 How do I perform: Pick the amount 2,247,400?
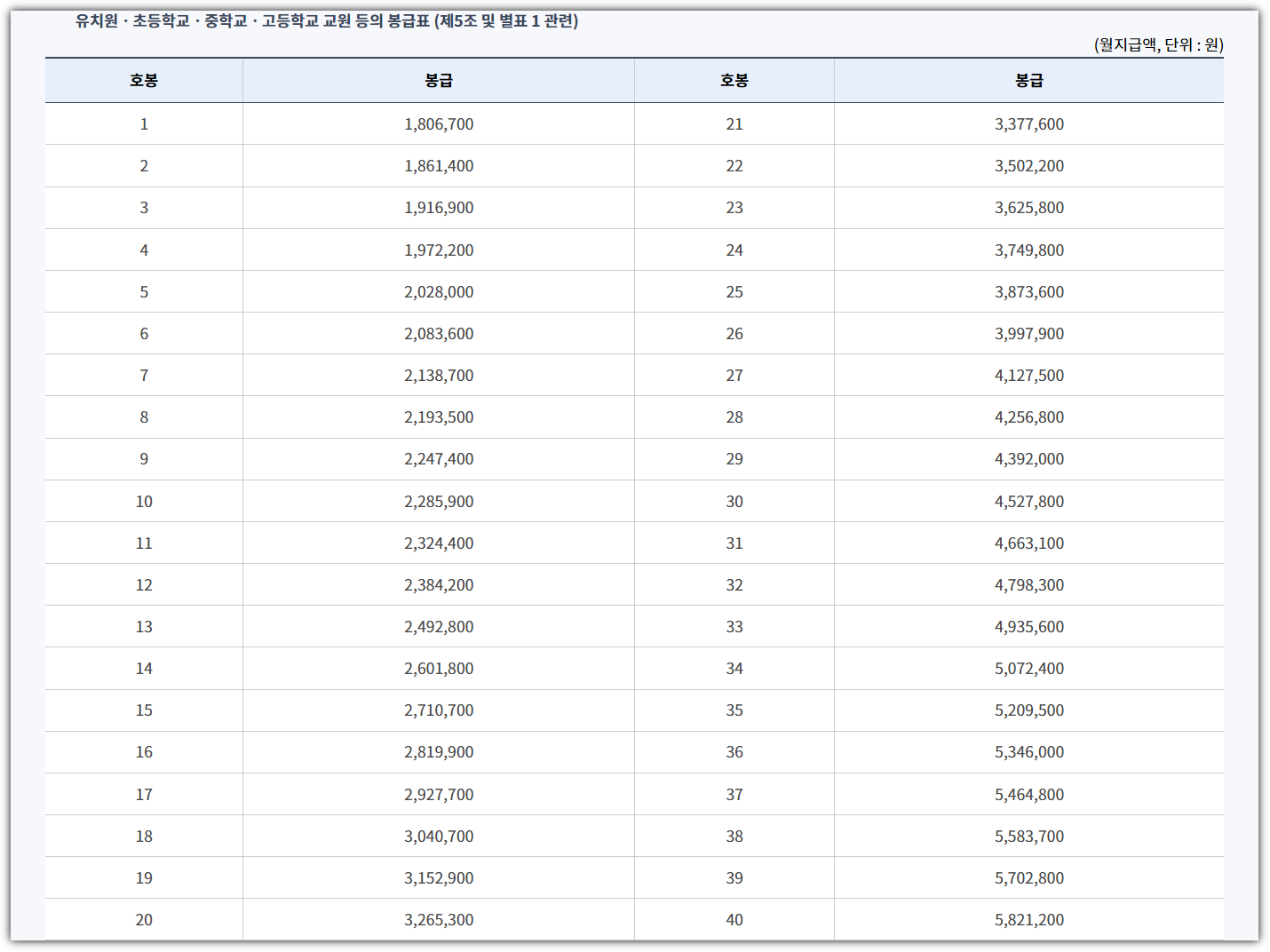(x=439, y=459)
